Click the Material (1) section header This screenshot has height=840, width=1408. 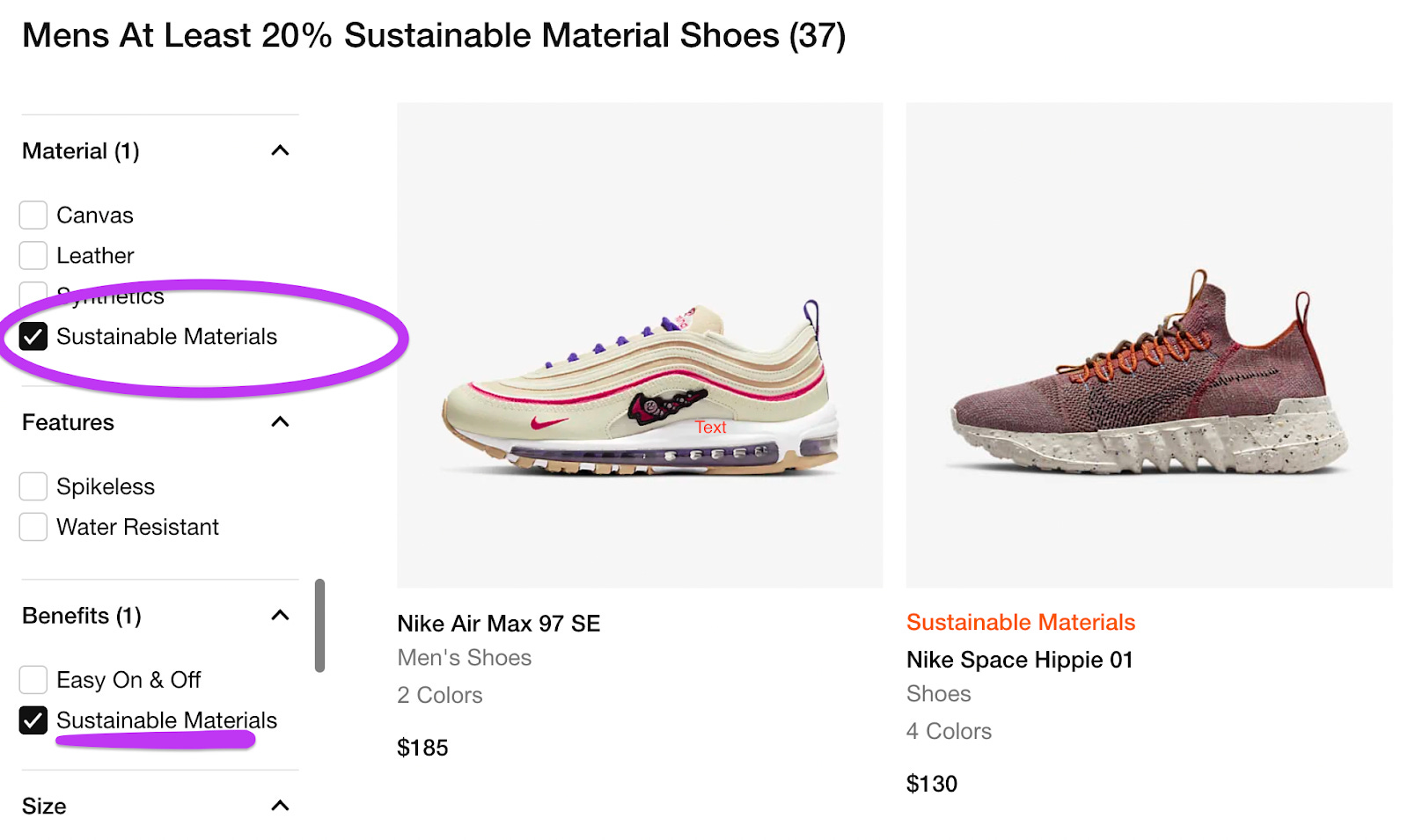tap(81, 151)
